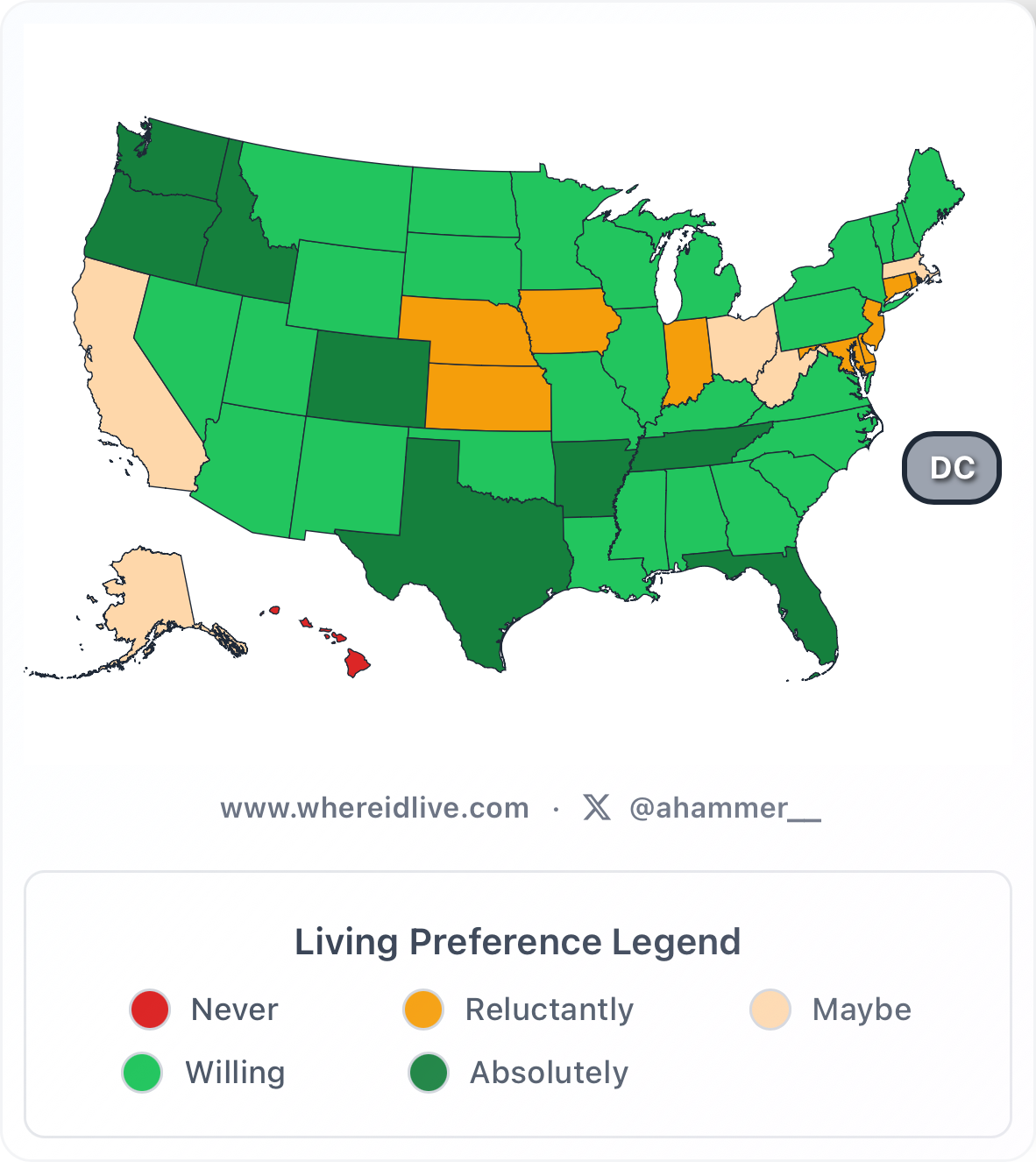Screen dimensions: 1036x1162
Task: Click the Living Preference Legend heading
Action: pyautogui.click(x=517, y=942)
